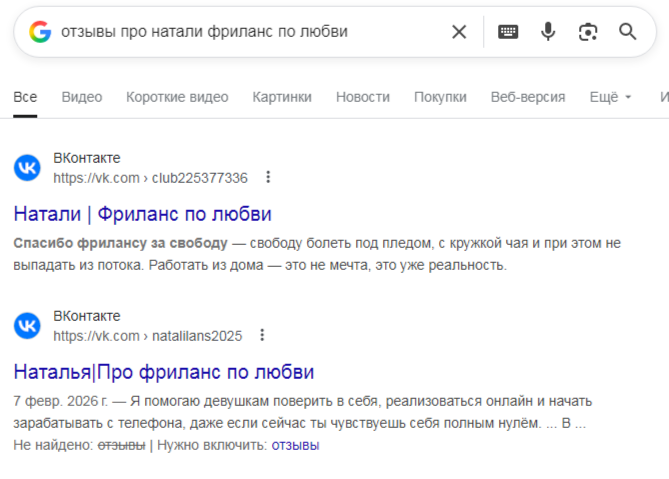The width and height of the screenshot is (669, 479).
Task: Select the "Новости" tab
Action: point(363,97)
